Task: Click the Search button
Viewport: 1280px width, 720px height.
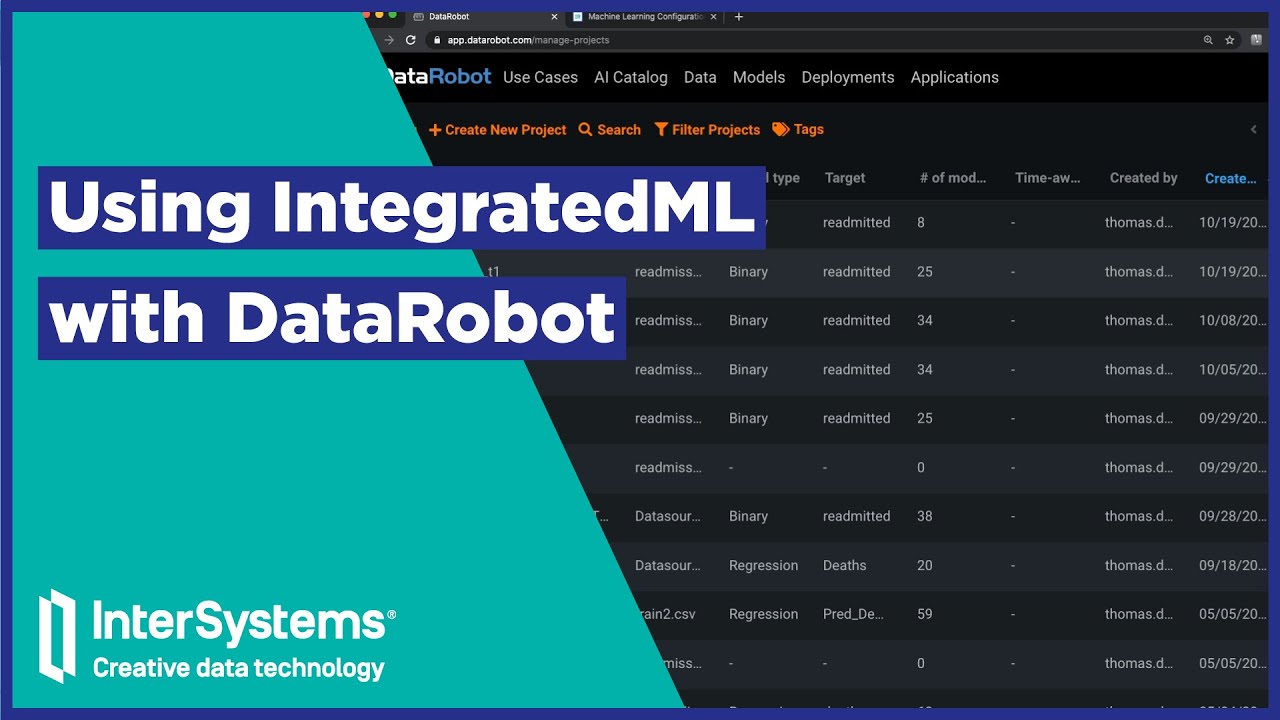Action: (x=610, y=130)
